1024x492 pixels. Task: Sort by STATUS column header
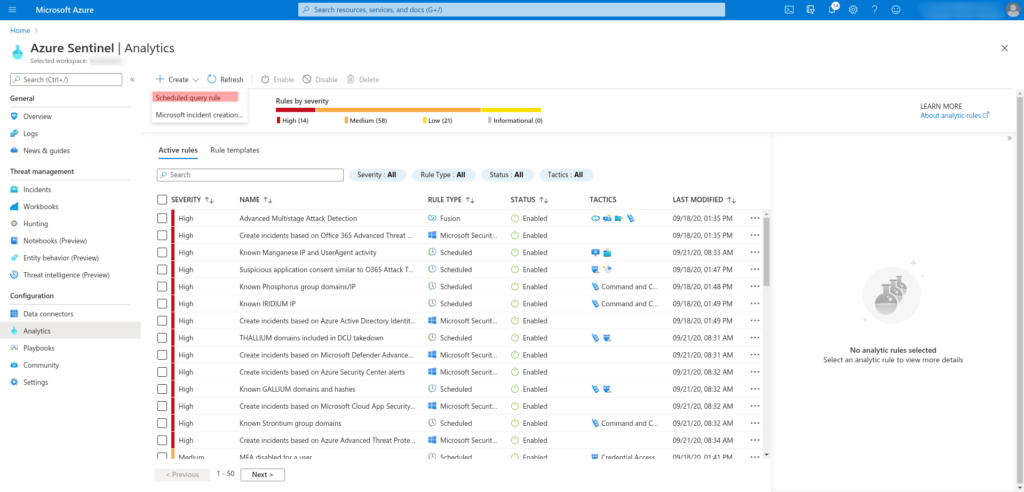(530, 200)
